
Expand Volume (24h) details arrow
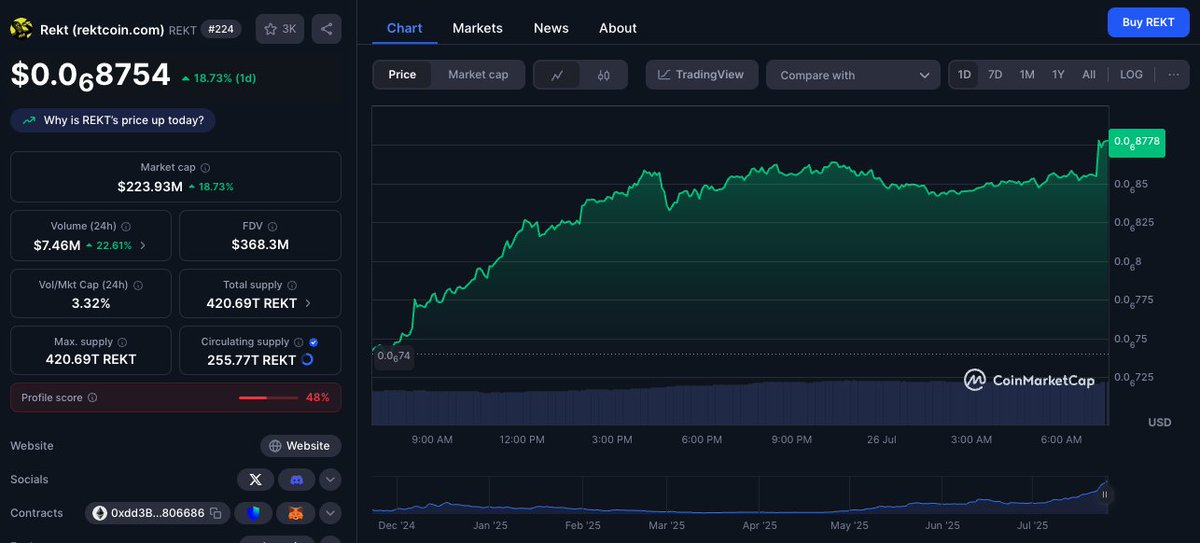[142, 245]
